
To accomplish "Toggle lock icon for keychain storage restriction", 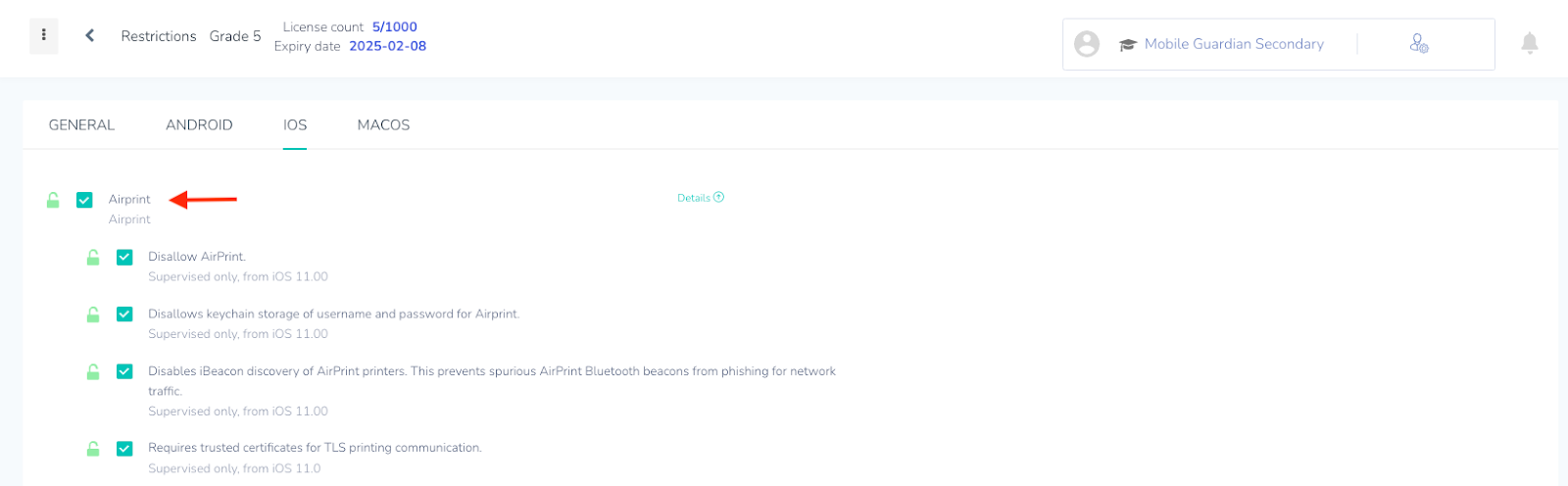I will 93,315.
